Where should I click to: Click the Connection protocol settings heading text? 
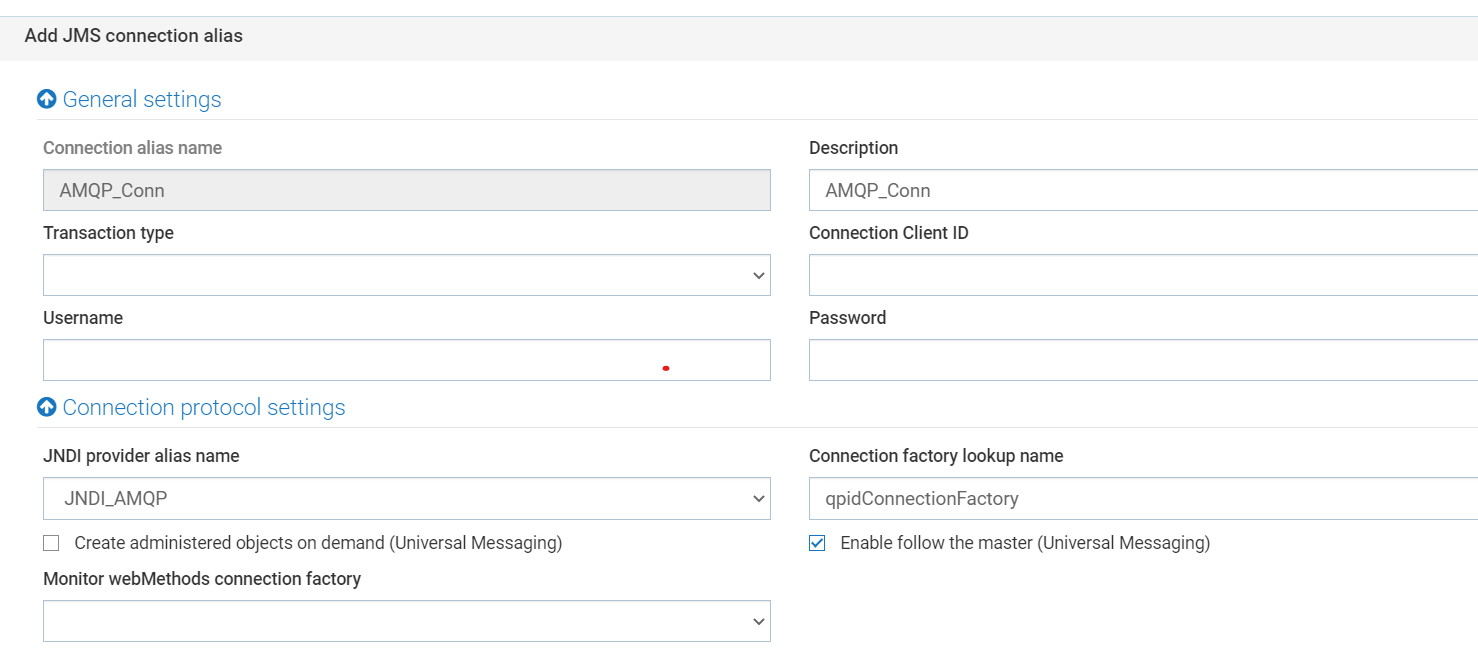coord(204,407)
